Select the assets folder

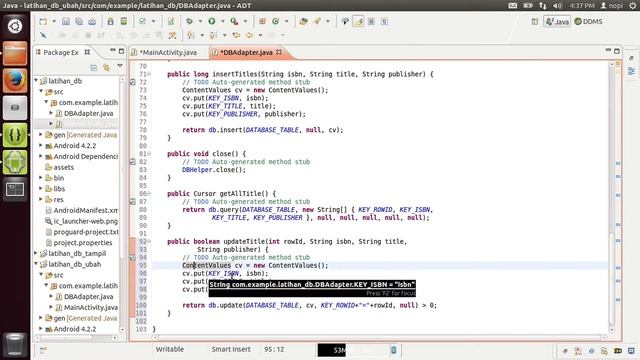63,167
